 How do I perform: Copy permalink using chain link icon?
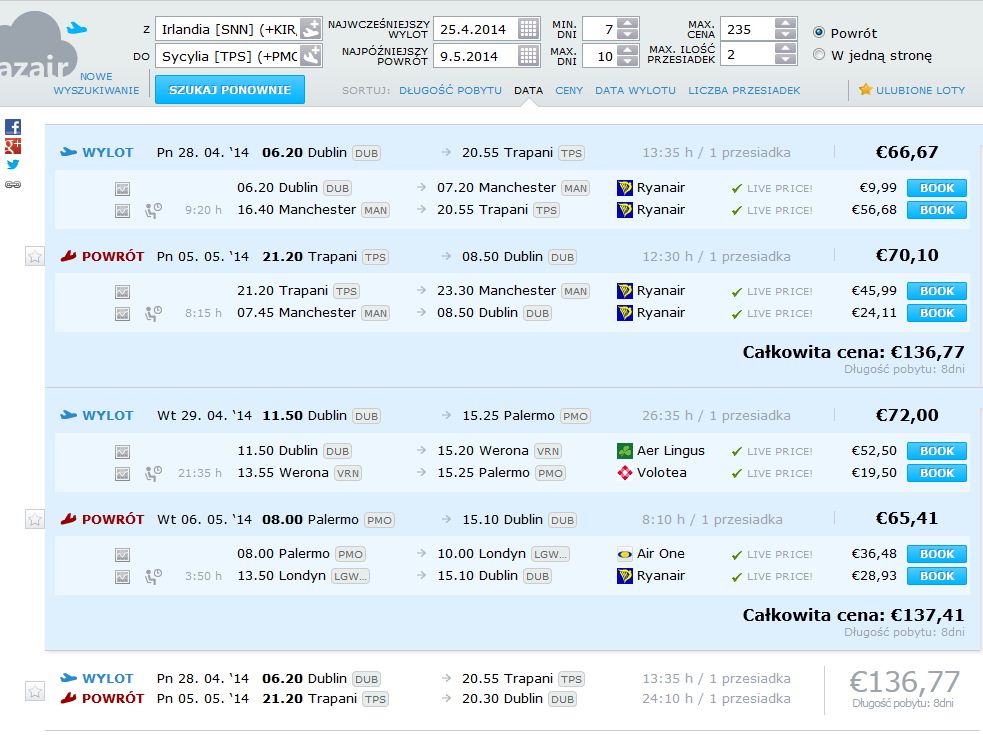[13, 184]
